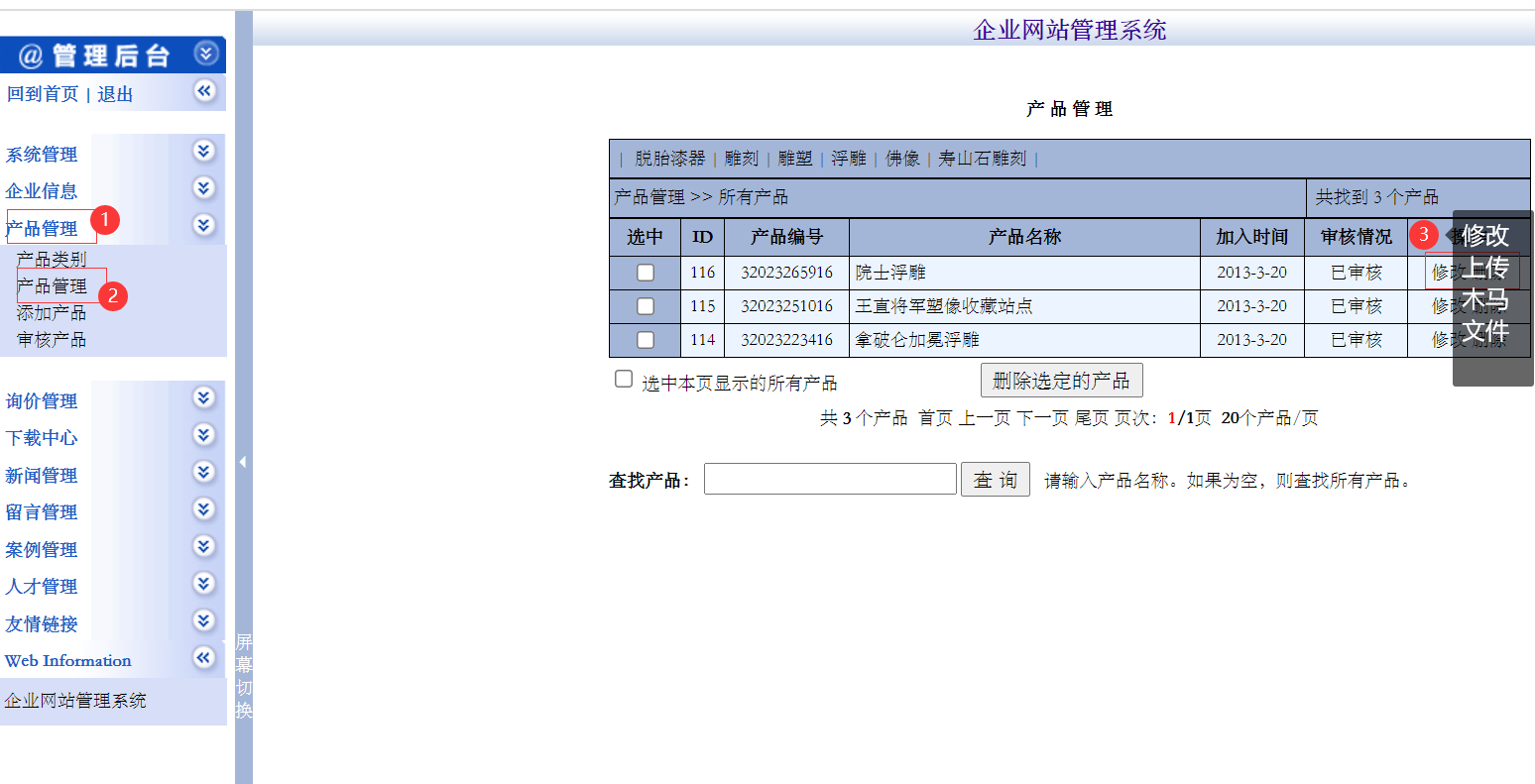Click the 查询 search button

(x=995, y=479)
